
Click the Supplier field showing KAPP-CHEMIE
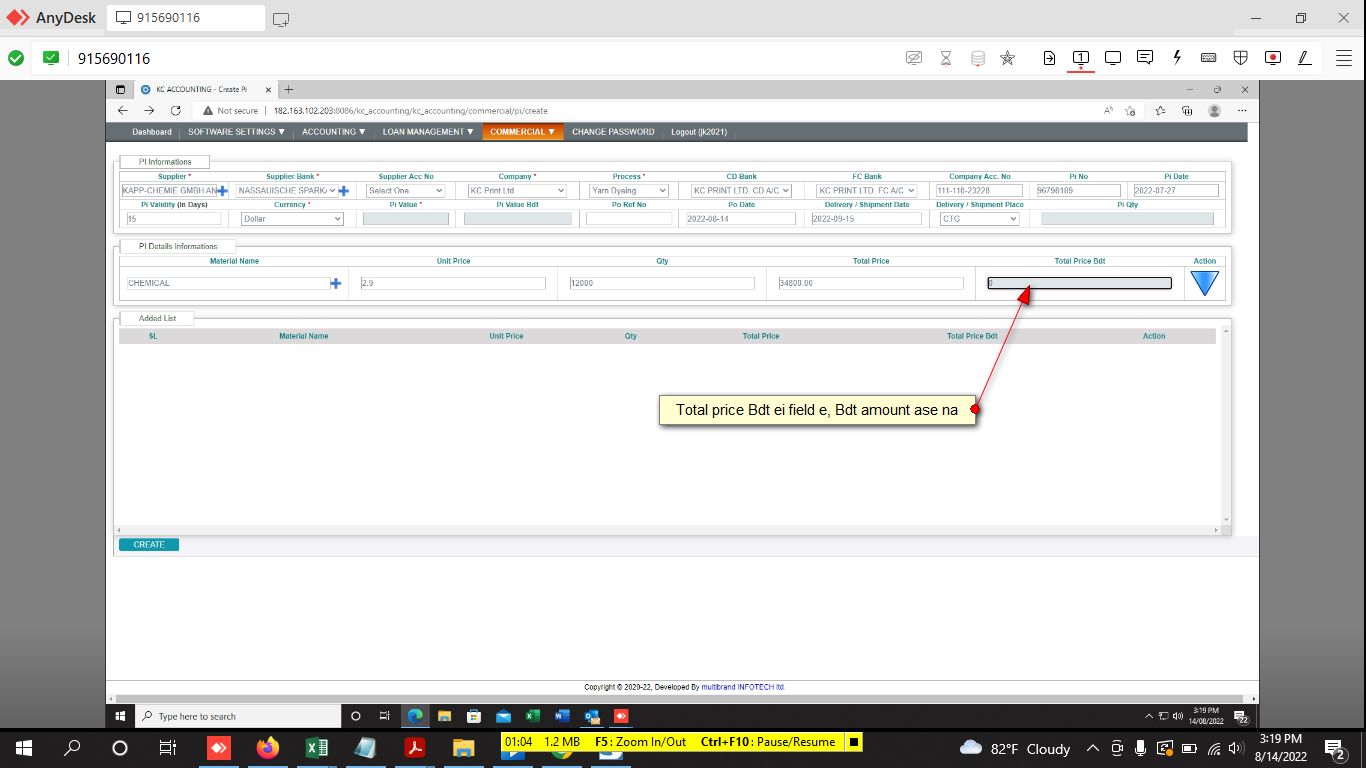[x=169, y=190]
